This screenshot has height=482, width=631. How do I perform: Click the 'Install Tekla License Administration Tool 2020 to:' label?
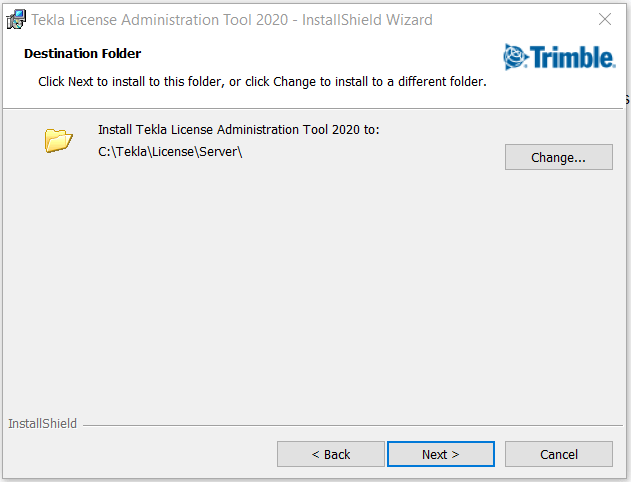pyautogui.click(x=239, y=130)
